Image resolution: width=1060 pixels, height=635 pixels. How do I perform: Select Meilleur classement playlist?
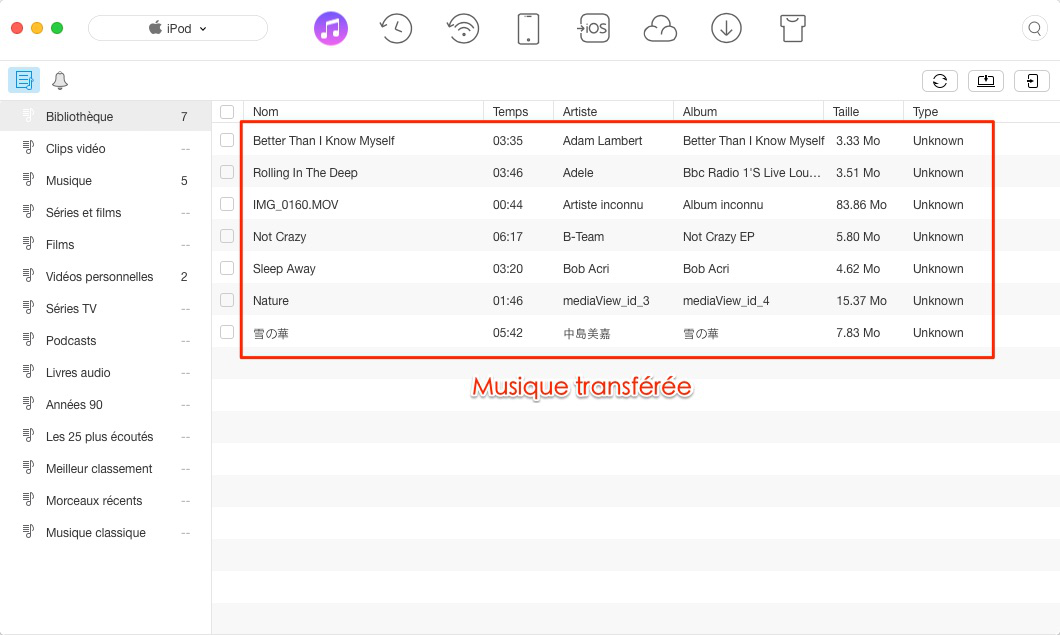pos(105,469)
